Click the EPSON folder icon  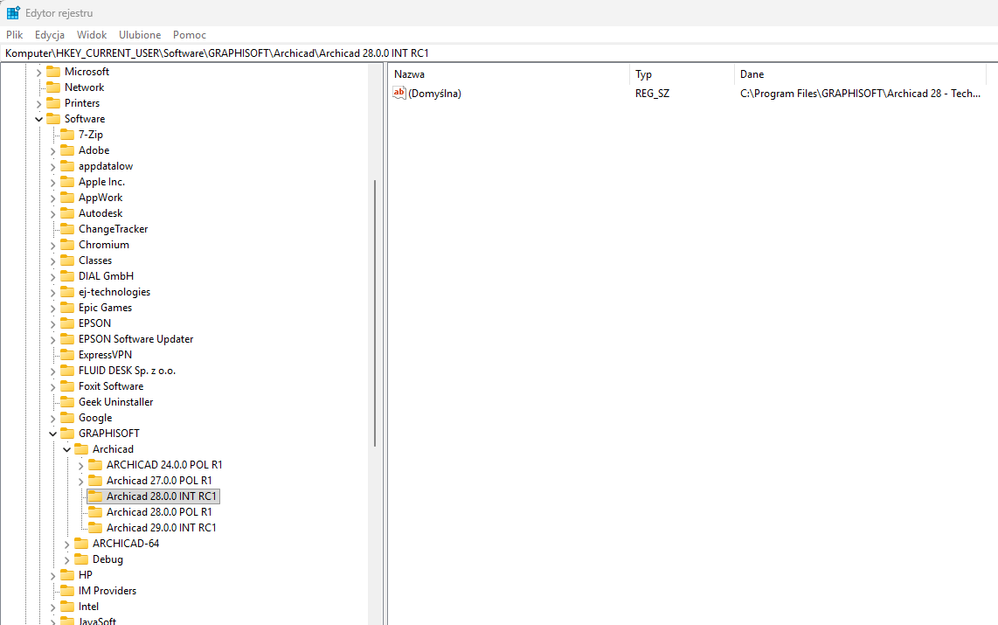click(67, 323)
